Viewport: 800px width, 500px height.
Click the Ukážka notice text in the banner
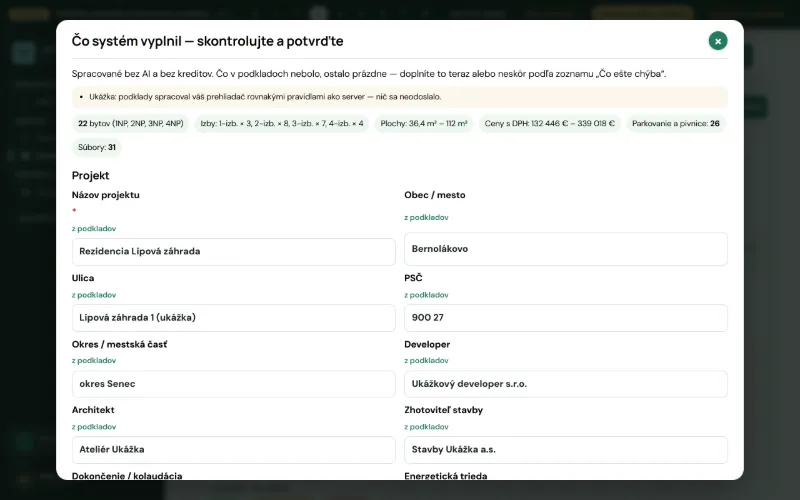(265, 97)
